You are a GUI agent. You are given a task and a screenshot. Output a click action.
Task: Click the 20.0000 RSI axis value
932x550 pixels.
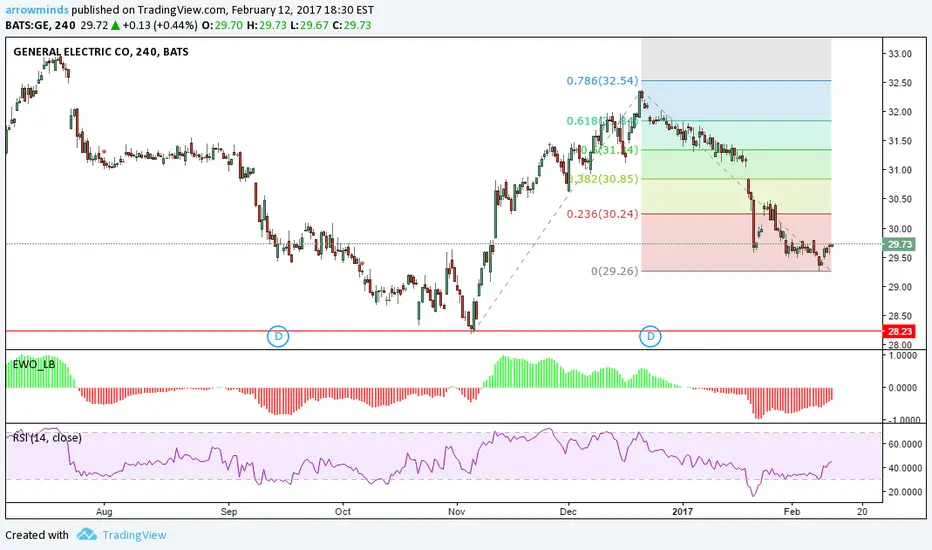[905, 492]
